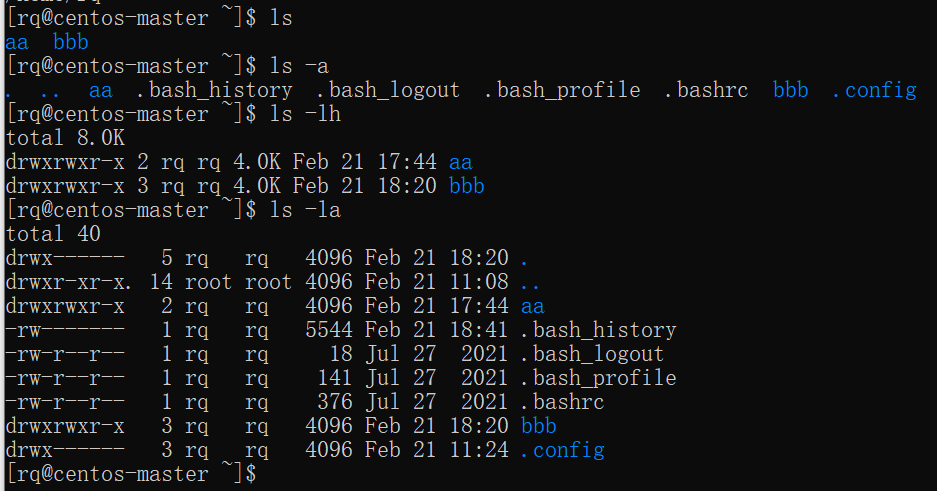Click the time 18:41 of .bash_history
This screenshot has height=491, width=937.
(x=479, y=330)
